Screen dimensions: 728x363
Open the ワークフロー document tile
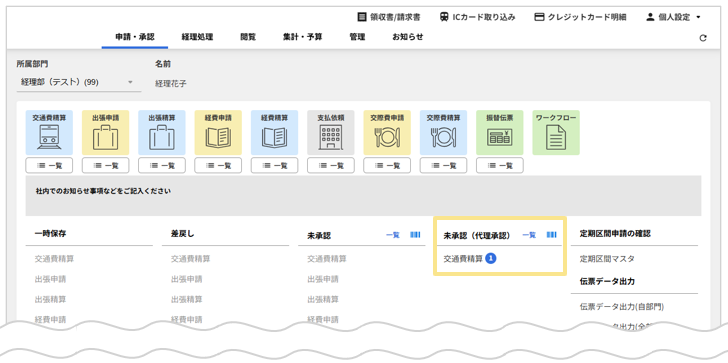tap(556, 132)
